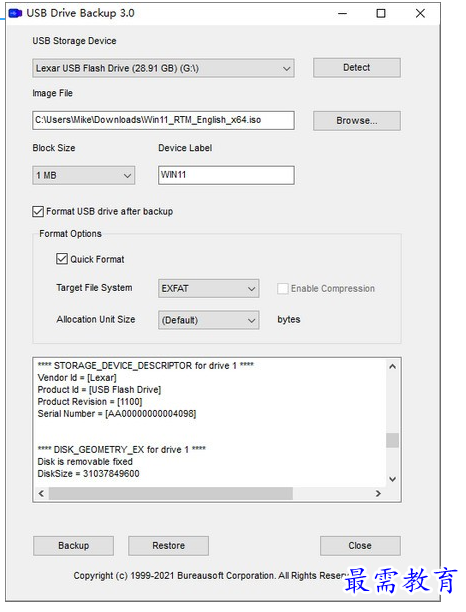Click the Serial Number line in log

coord(117,414)
